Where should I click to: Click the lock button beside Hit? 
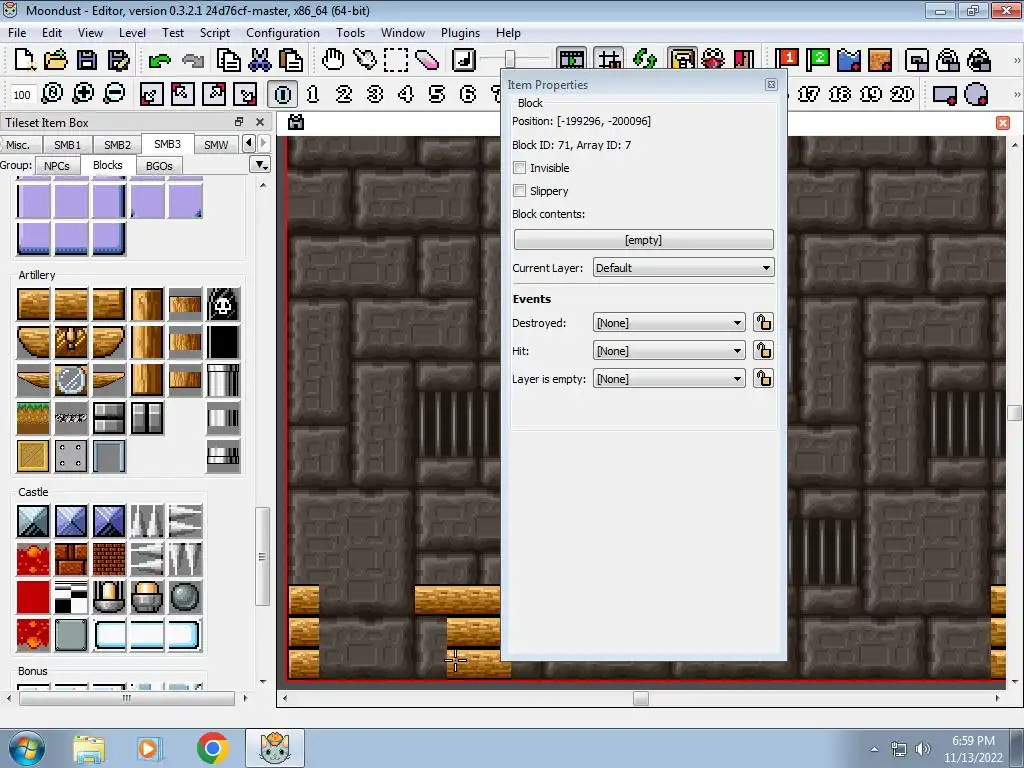click(763, 351)
